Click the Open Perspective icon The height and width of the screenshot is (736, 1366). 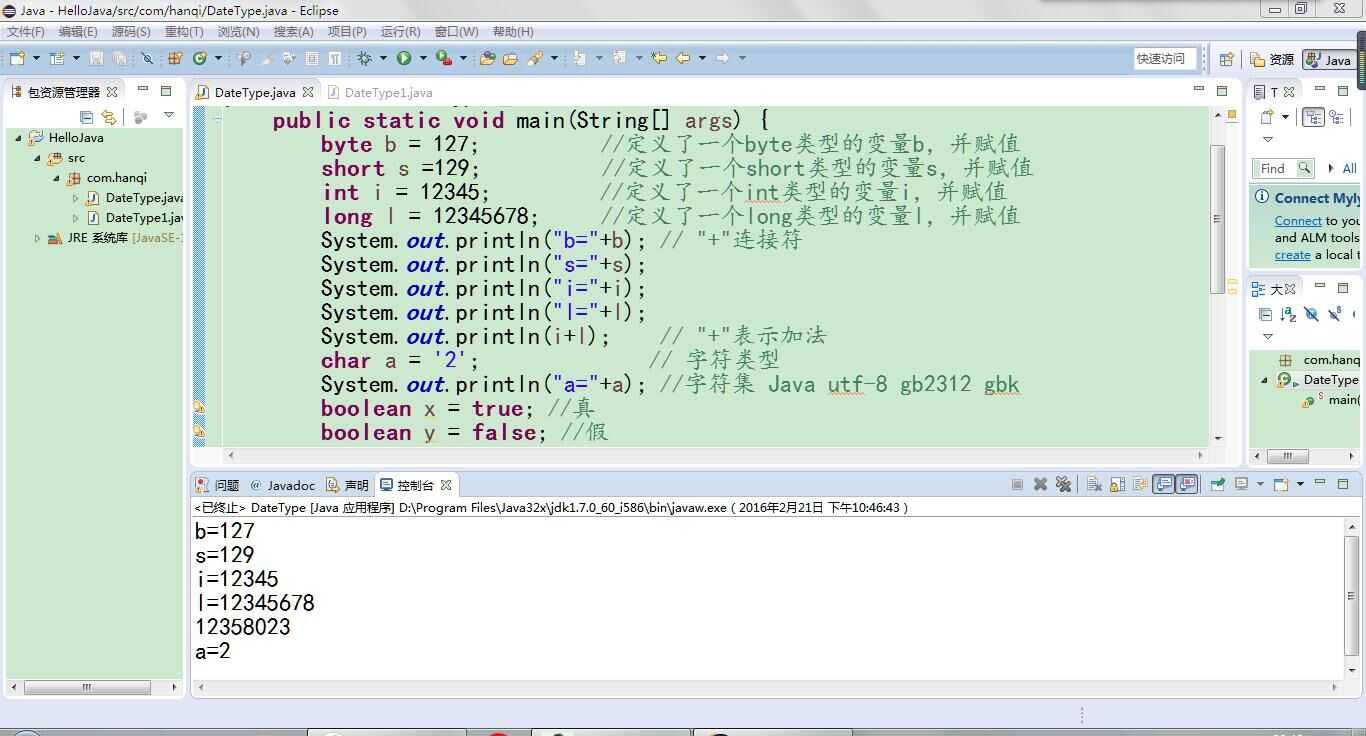pos(1227,59)
